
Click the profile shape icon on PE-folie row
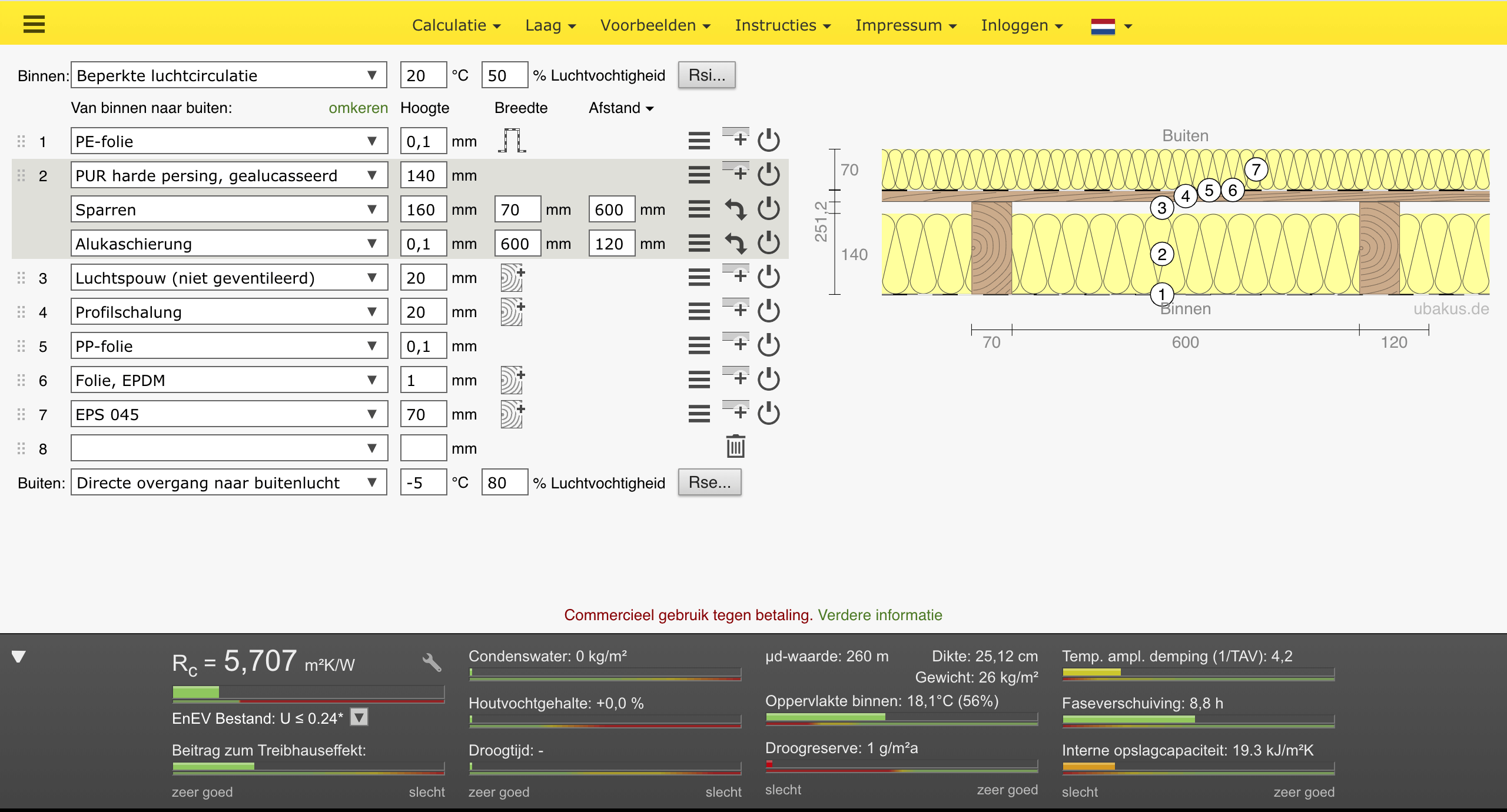click(512, 141)
